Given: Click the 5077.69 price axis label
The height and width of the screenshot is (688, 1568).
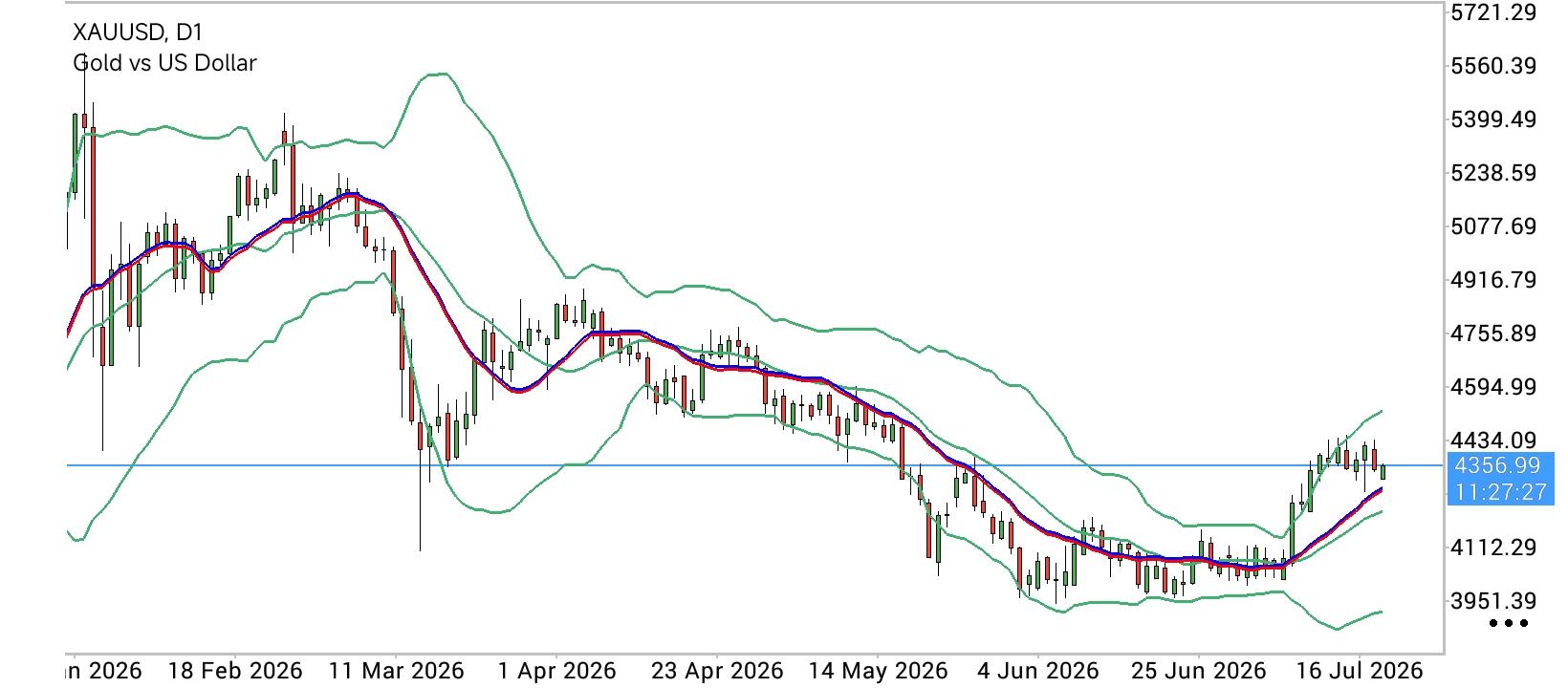Looking at the screenshot, I should pos(1493,226).
